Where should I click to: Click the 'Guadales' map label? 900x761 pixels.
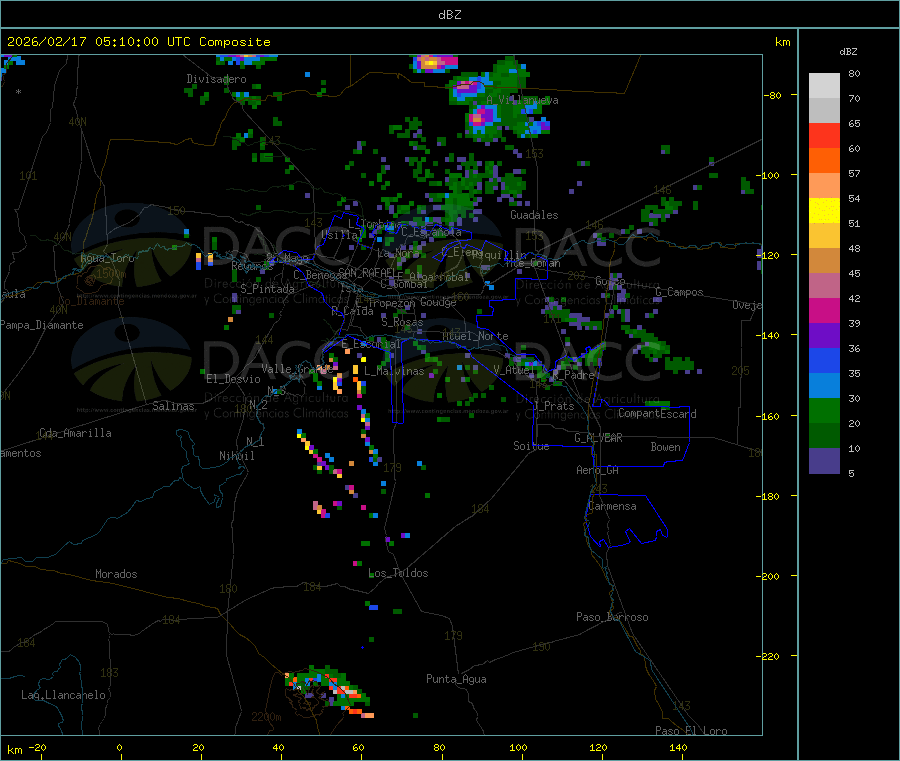(534, 215)
